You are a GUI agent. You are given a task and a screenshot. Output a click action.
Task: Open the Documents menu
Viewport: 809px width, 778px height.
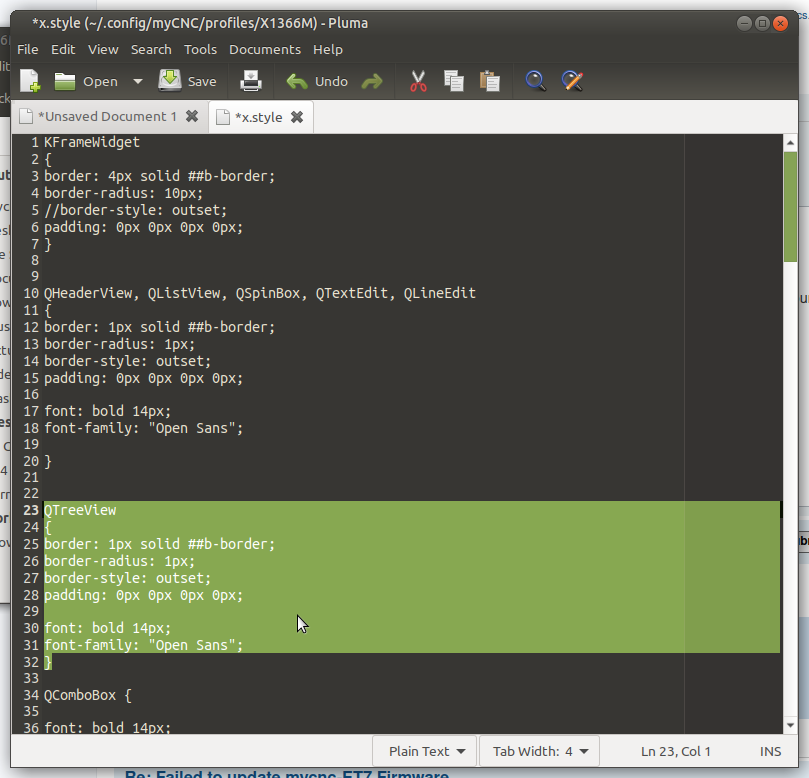pyautogui.click(x=264, y=49)
